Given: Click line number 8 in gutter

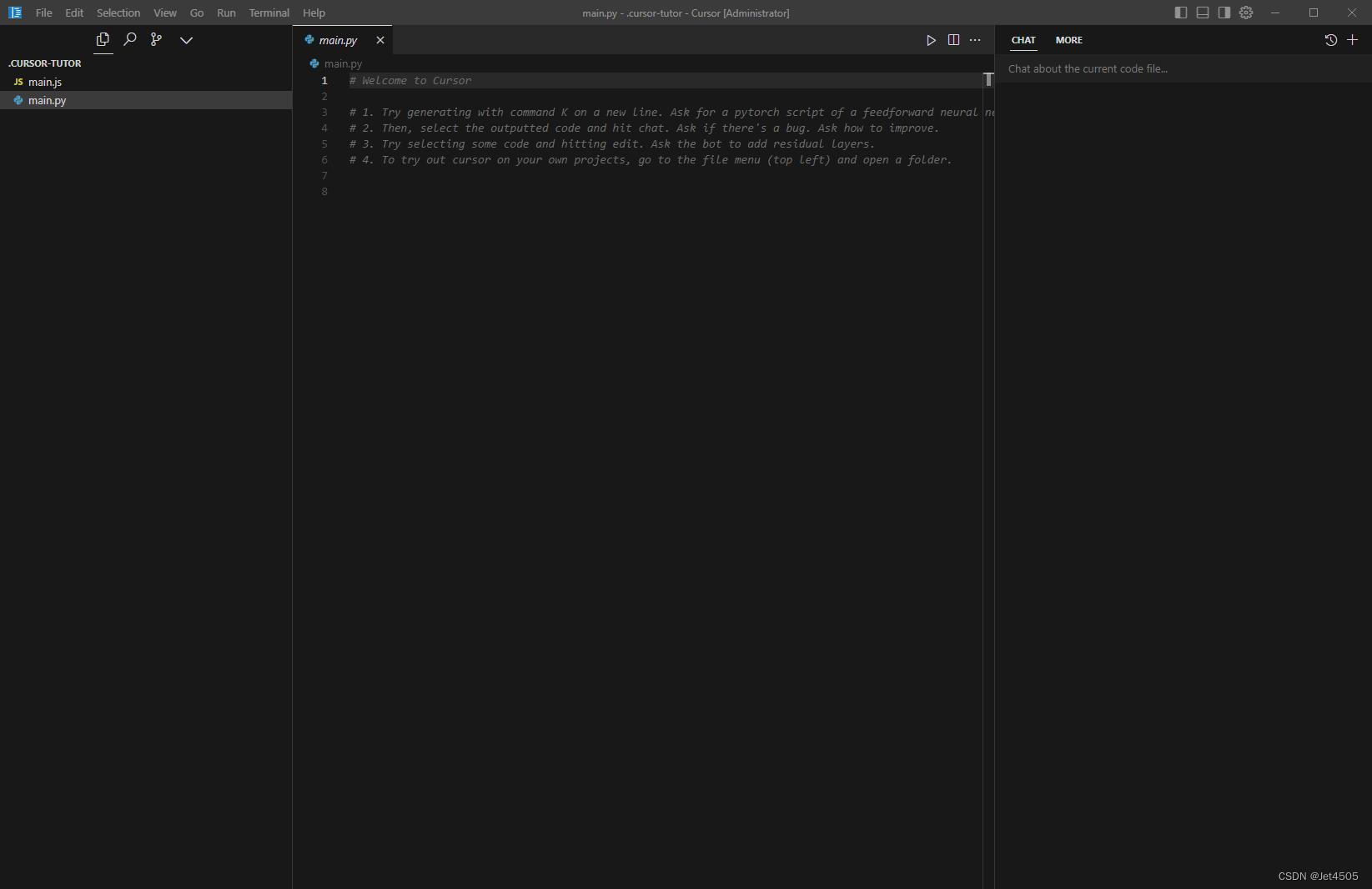Looking at the screenshot, I should point(324,191).
